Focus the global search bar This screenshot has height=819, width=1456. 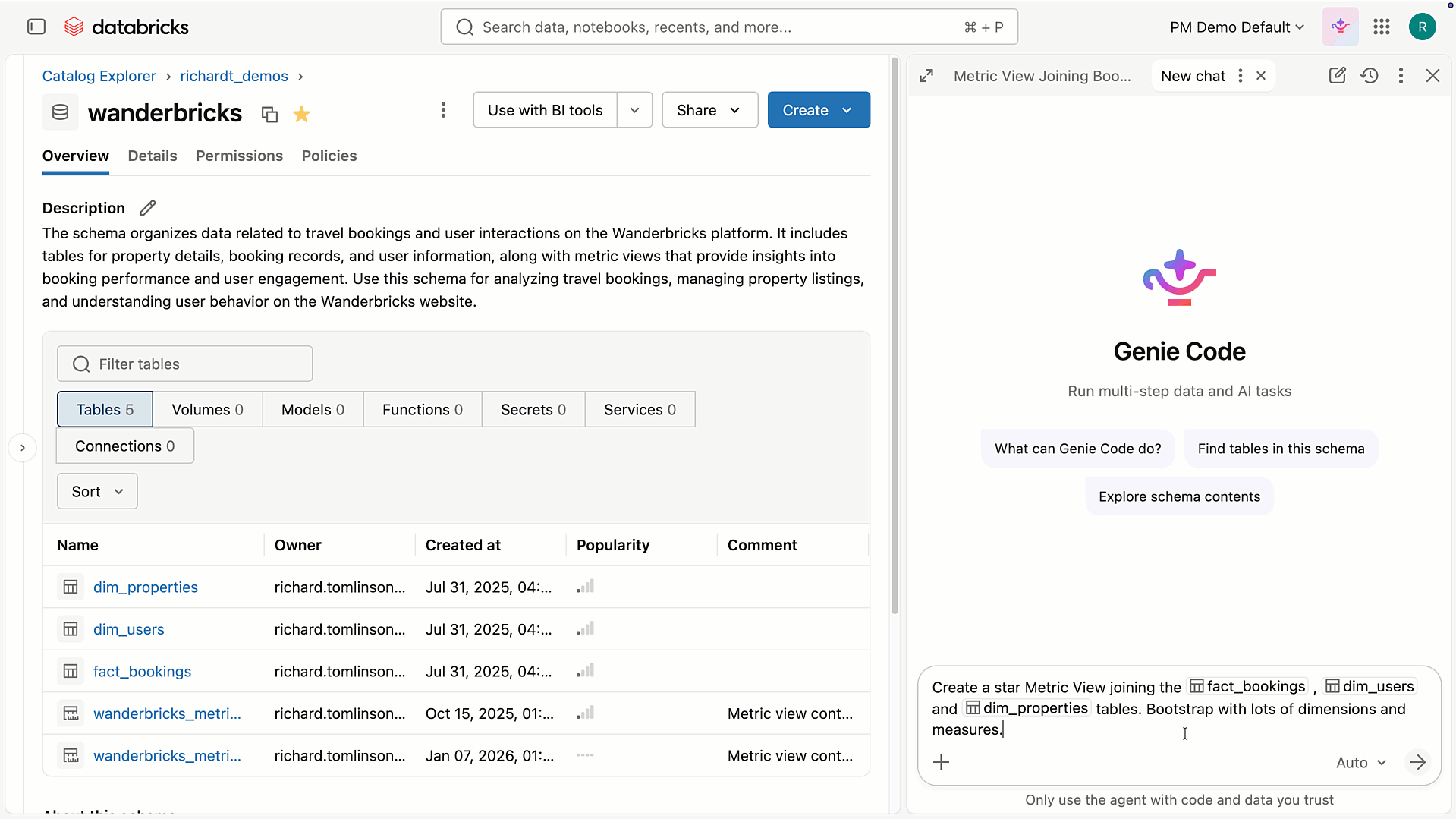729,27
